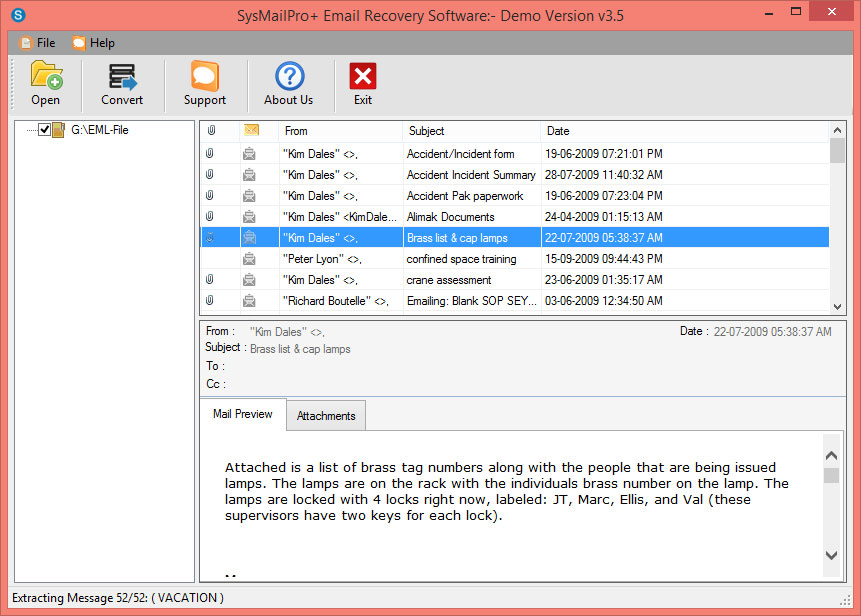The image size is (861, 616).
Task: Click the date 15-09-2009 09:44:43 PM
Action: 603,259
